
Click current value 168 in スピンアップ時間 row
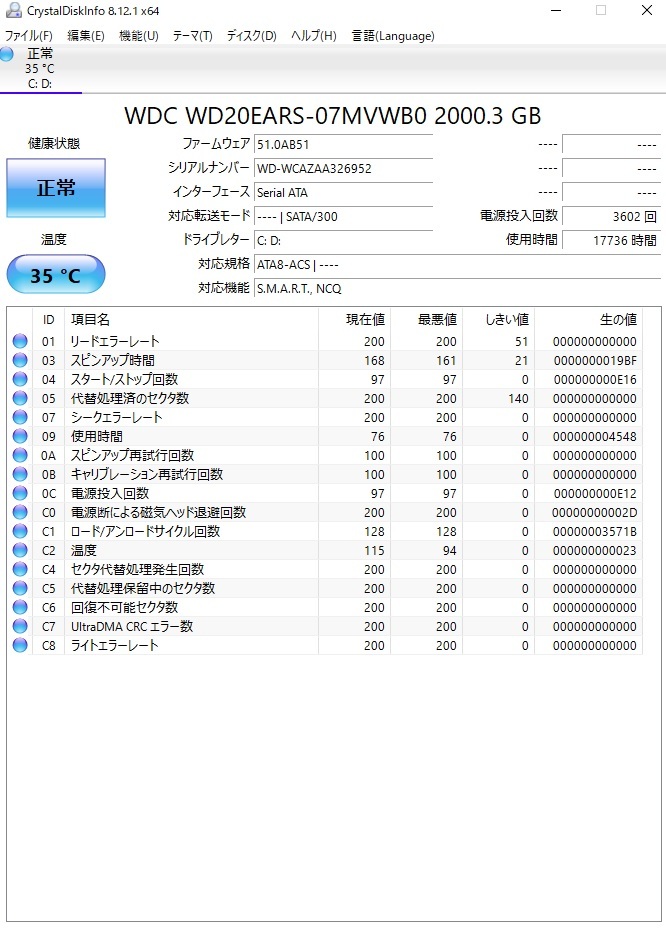pos(374,360)
